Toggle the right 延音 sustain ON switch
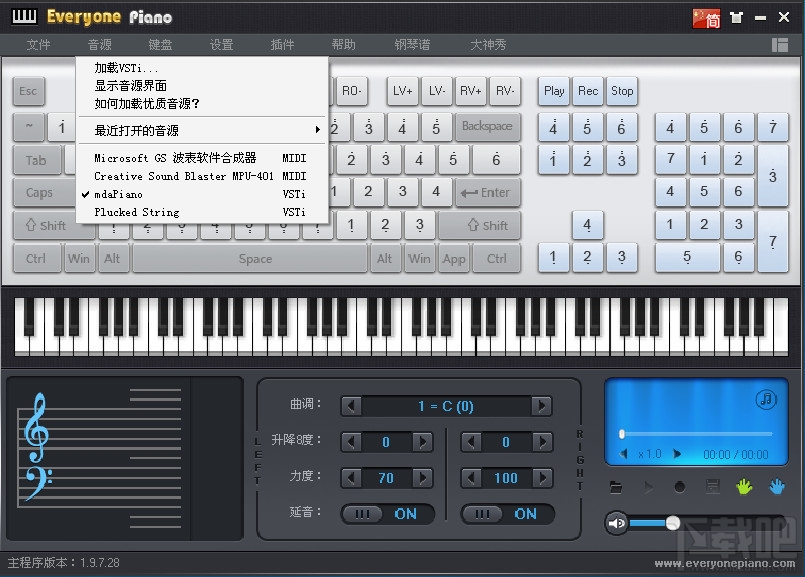Viewport: 805px width, 577px height. click(508, 513)
